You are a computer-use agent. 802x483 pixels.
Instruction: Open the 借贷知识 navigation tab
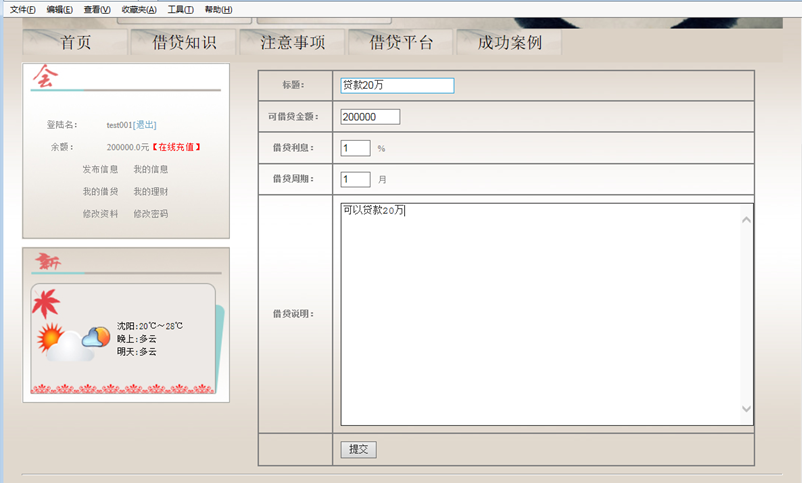click(x=184, y=42)
